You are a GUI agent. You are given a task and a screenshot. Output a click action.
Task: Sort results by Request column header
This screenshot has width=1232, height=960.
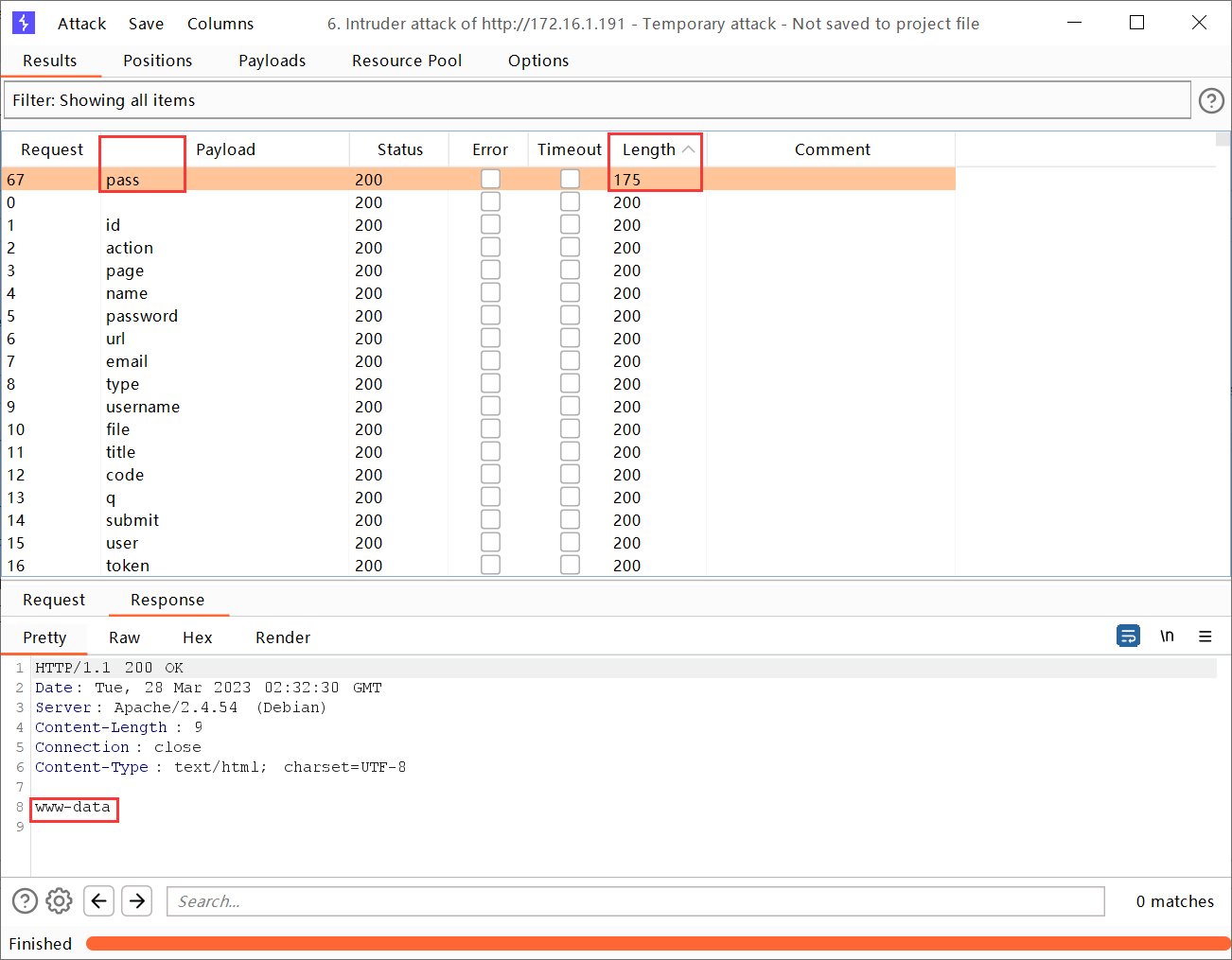52,149
